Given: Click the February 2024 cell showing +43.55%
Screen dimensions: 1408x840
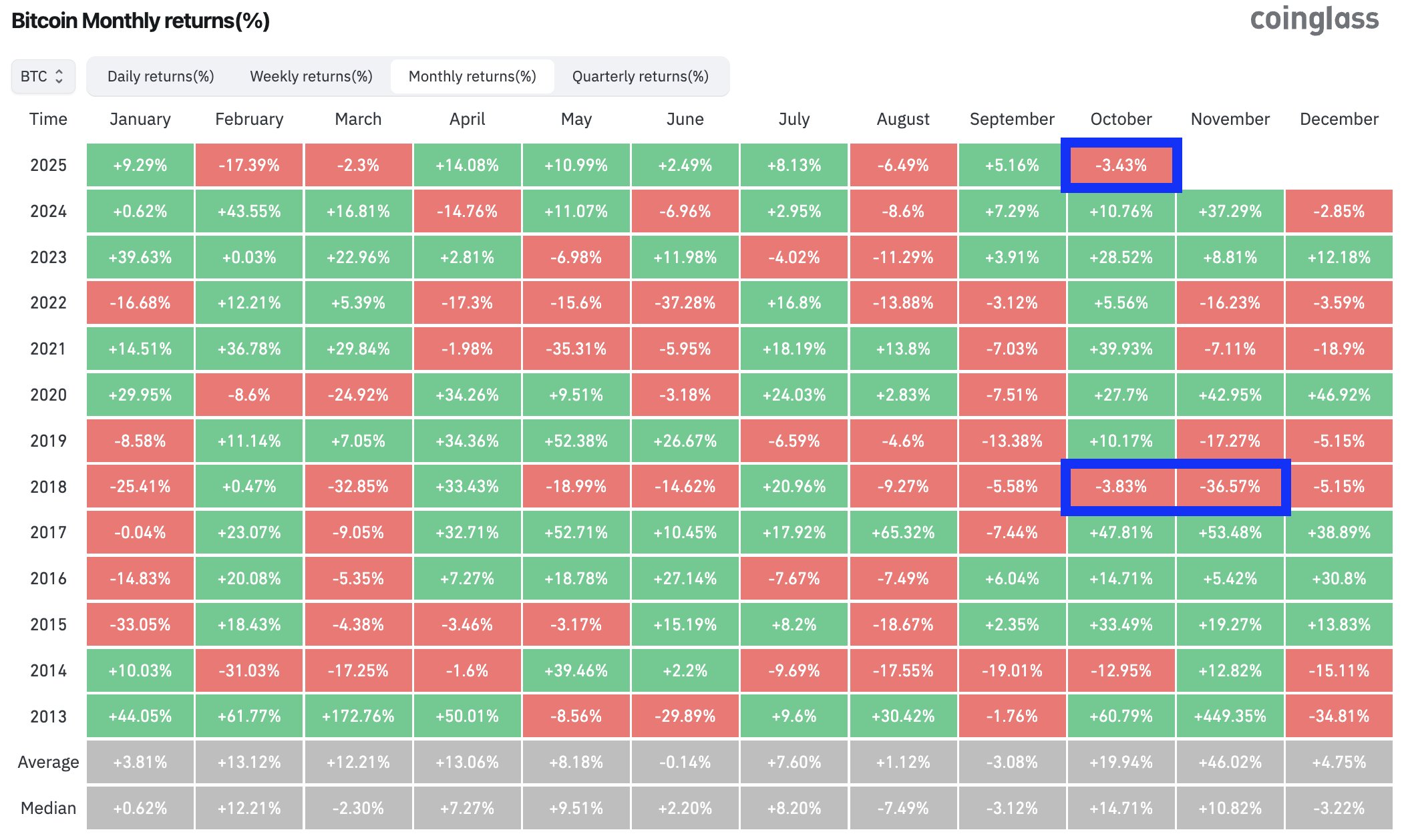Looking at the screenshot, I should pos(248,211).
